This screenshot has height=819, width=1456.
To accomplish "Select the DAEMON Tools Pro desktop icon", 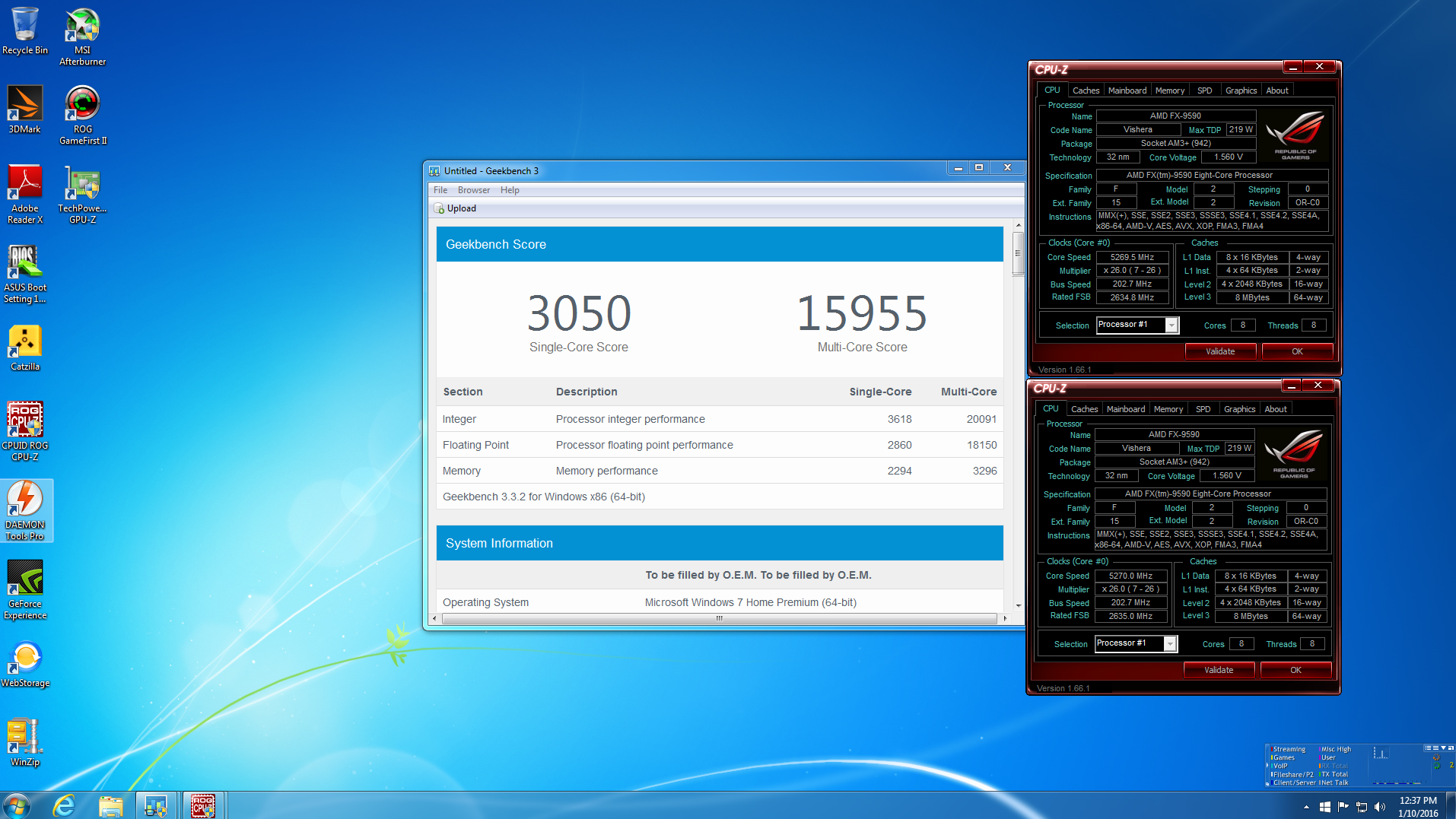I will pyautogui.click(x=25, y=510).
